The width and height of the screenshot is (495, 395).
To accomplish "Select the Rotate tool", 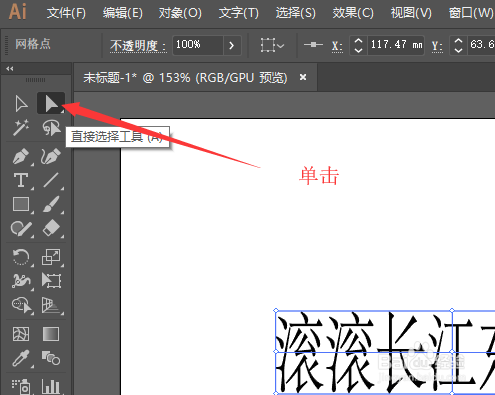I will (x=21, y=257).
